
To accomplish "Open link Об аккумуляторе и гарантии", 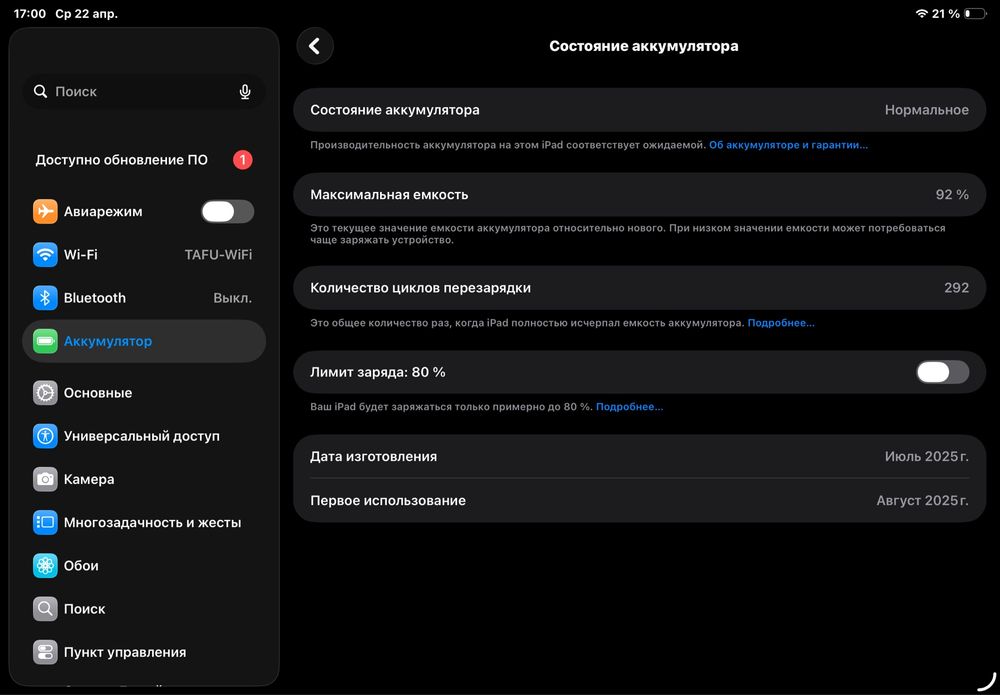I will tap(788, 145).
